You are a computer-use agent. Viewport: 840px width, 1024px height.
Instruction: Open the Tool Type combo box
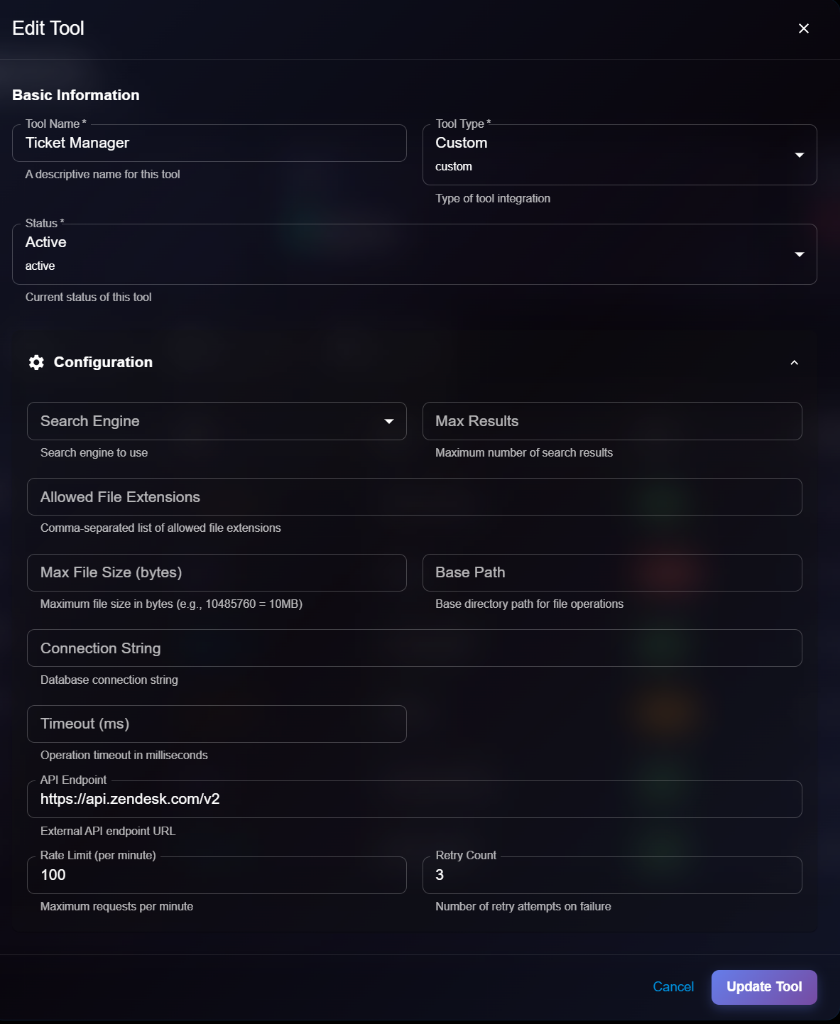pos(620,155)
